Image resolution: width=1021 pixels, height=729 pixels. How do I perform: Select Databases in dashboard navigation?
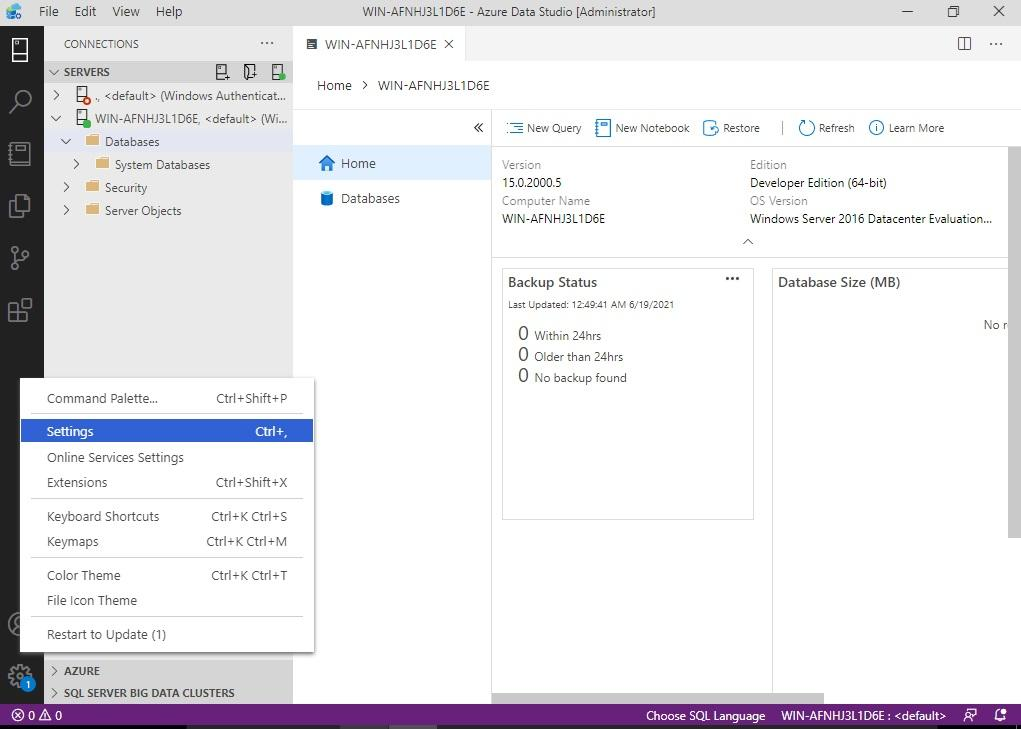(x=393, y=199)
